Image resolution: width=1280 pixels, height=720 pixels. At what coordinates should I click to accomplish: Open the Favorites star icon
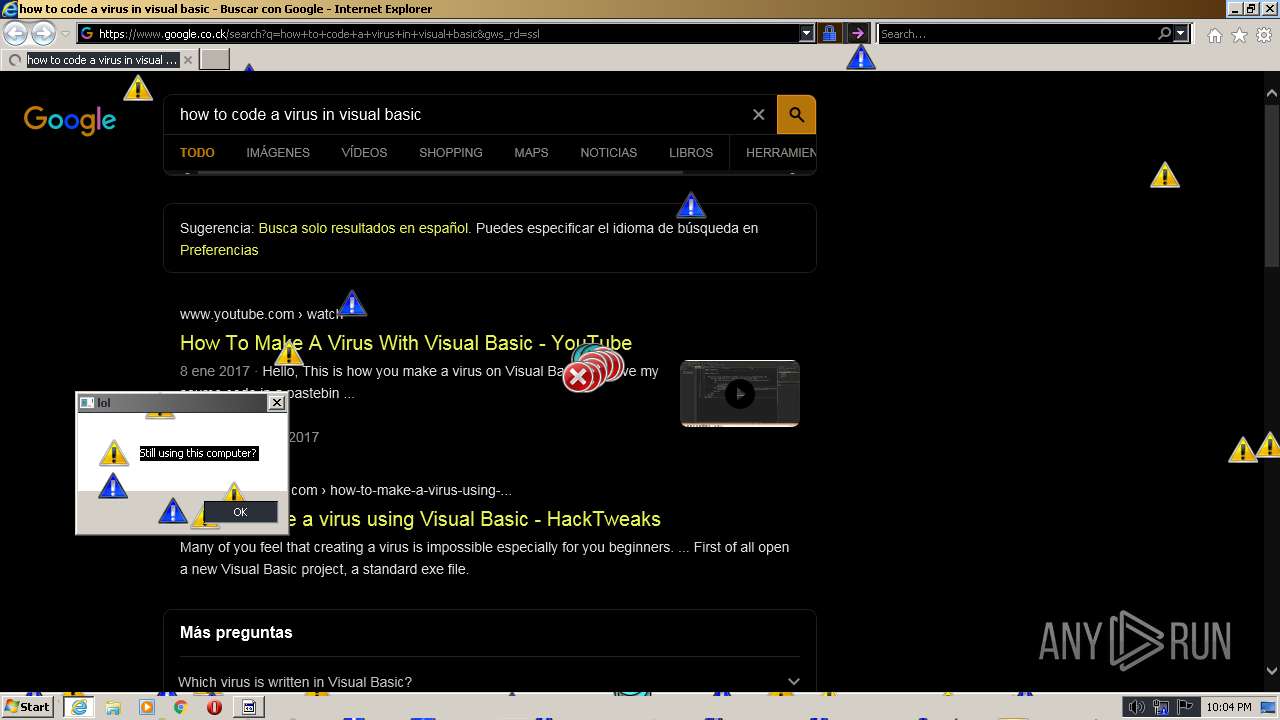[x=1239, y=35]
